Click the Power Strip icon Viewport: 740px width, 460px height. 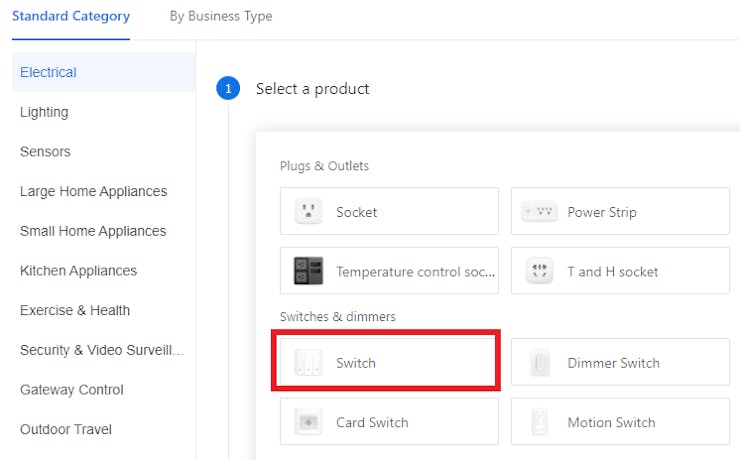click(x=539, y=212)
